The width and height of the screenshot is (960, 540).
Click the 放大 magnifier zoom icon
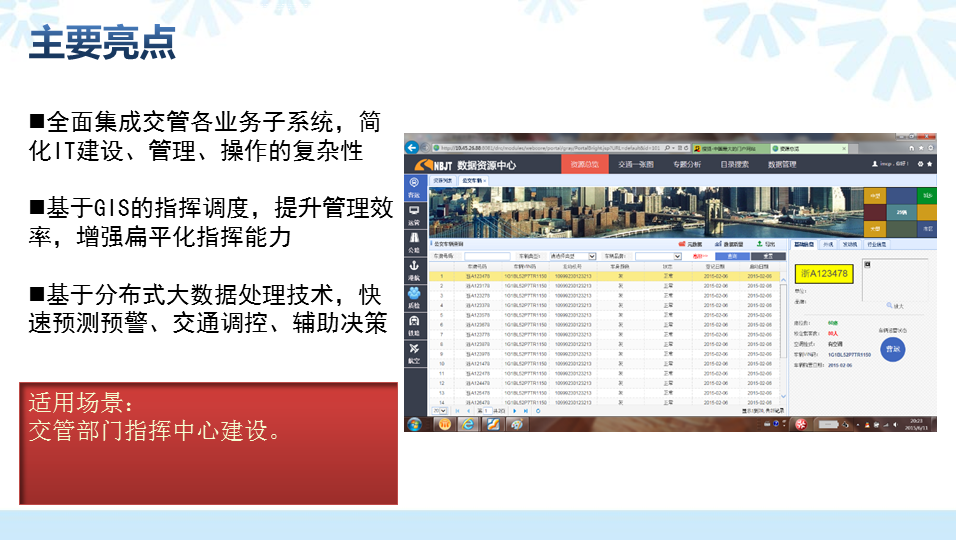(x=890, y=305)
